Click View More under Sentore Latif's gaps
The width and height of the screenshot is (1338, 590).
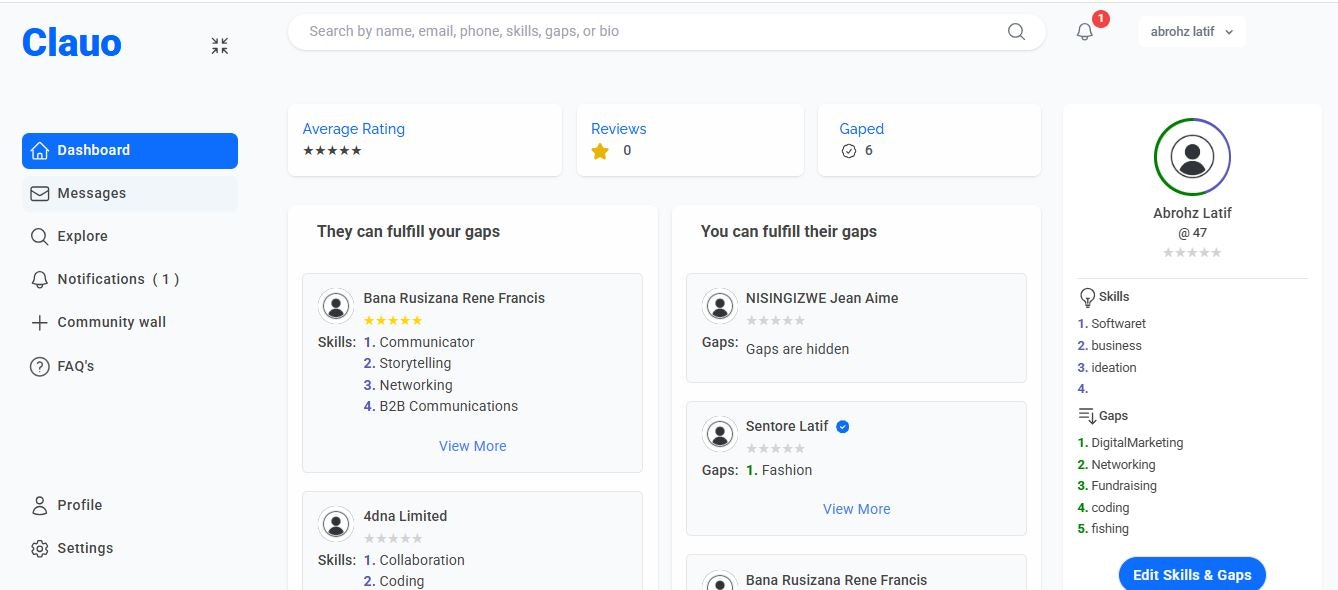tap(857, 510)
